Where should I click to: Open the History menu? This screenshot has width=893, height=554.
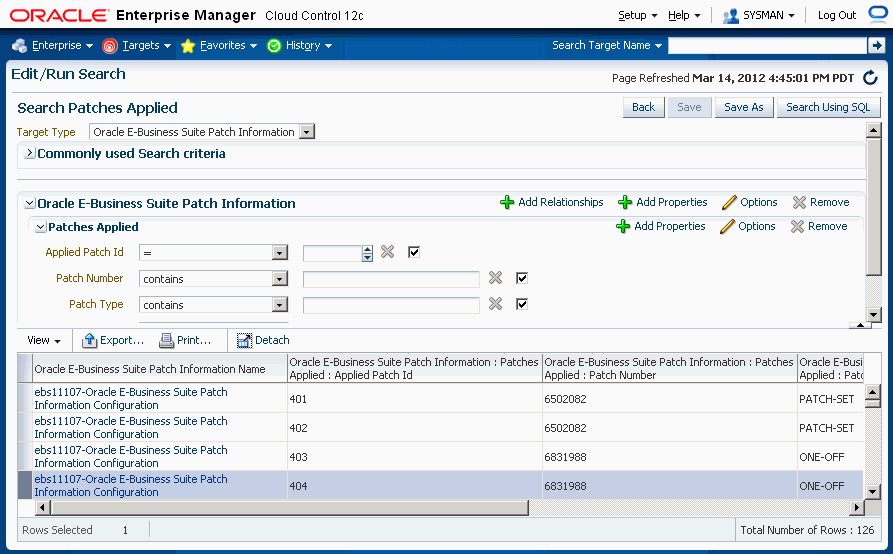pyautogui.click(x=300, y=46)
